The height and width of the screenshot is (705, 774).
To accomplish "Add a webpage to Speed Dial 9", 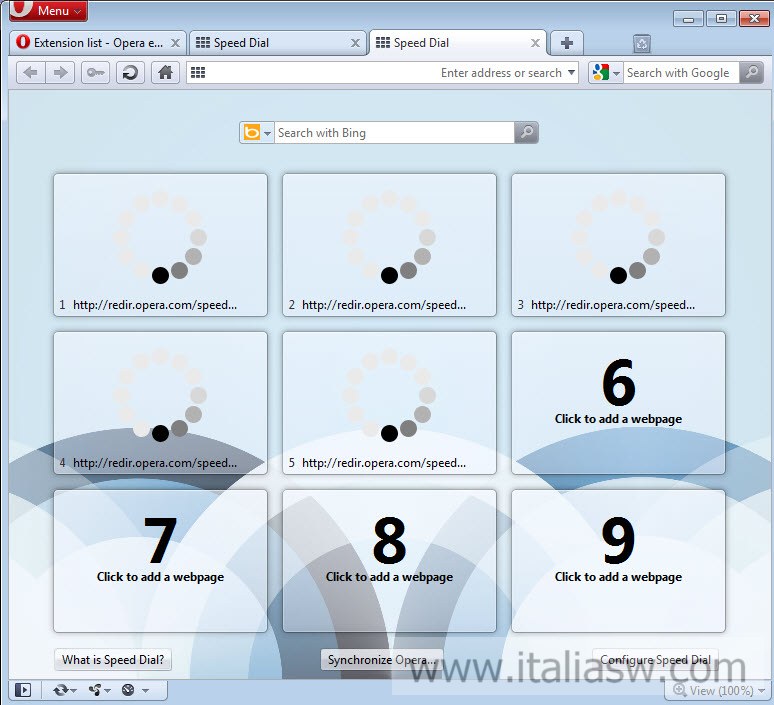I will 619,561.
